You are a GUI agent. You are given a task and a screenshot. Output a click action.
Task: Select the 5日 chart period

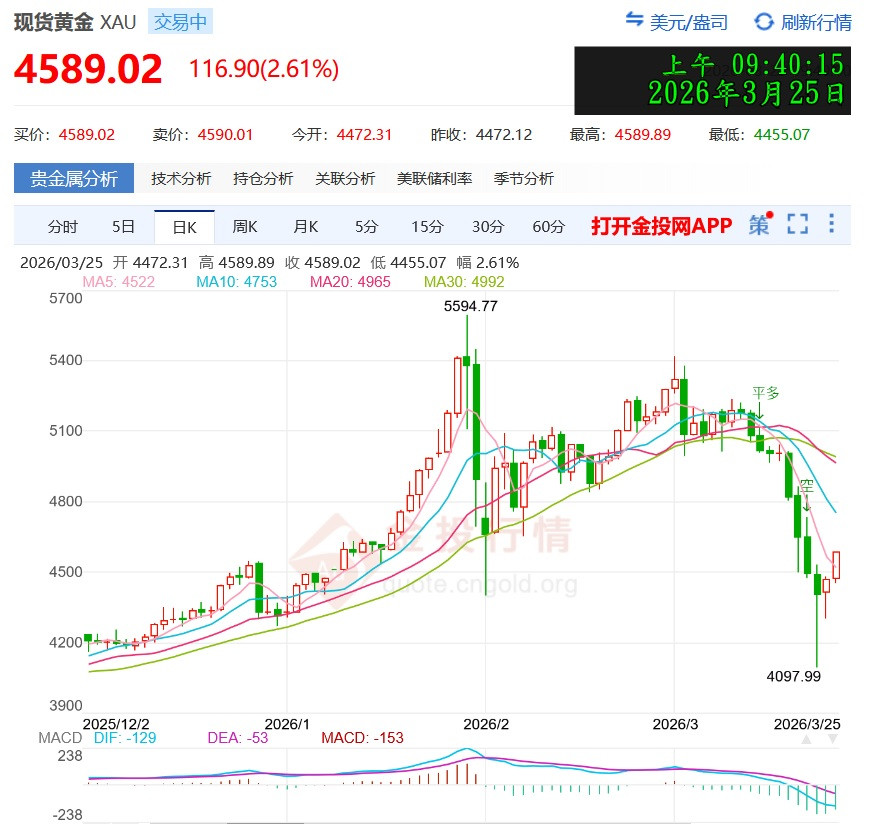[123, 227]
